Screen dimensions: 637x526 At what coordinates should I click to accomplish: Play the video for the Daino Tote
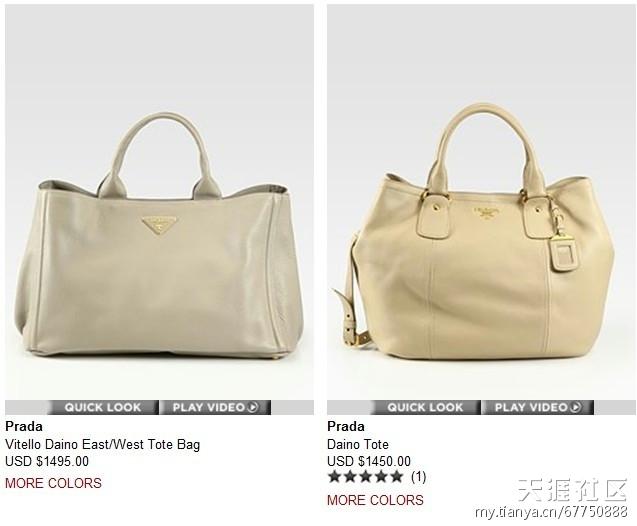538,407
